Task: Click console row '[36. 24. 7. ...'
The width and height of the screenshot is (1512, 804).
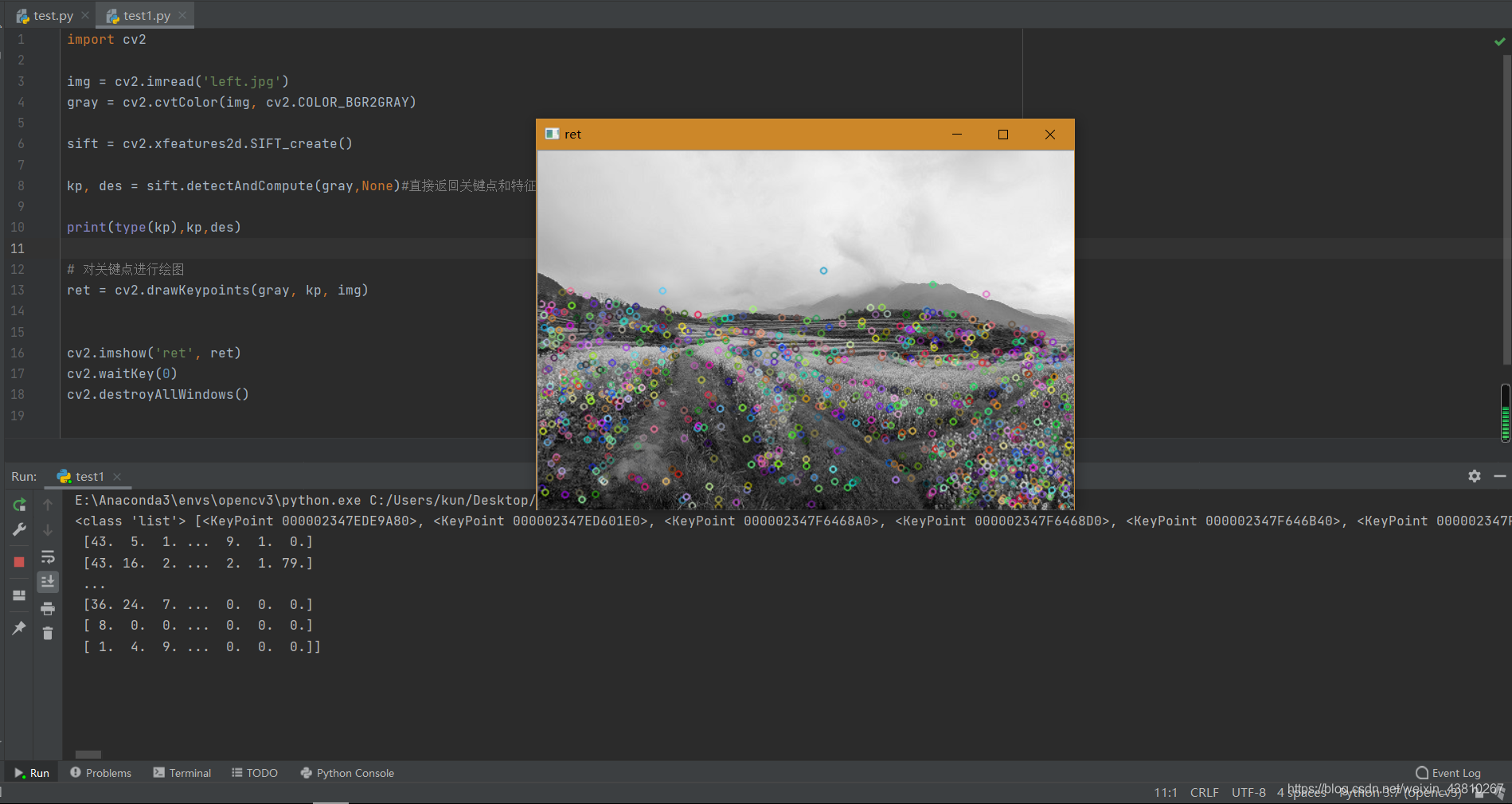Action: pos(198,604)
